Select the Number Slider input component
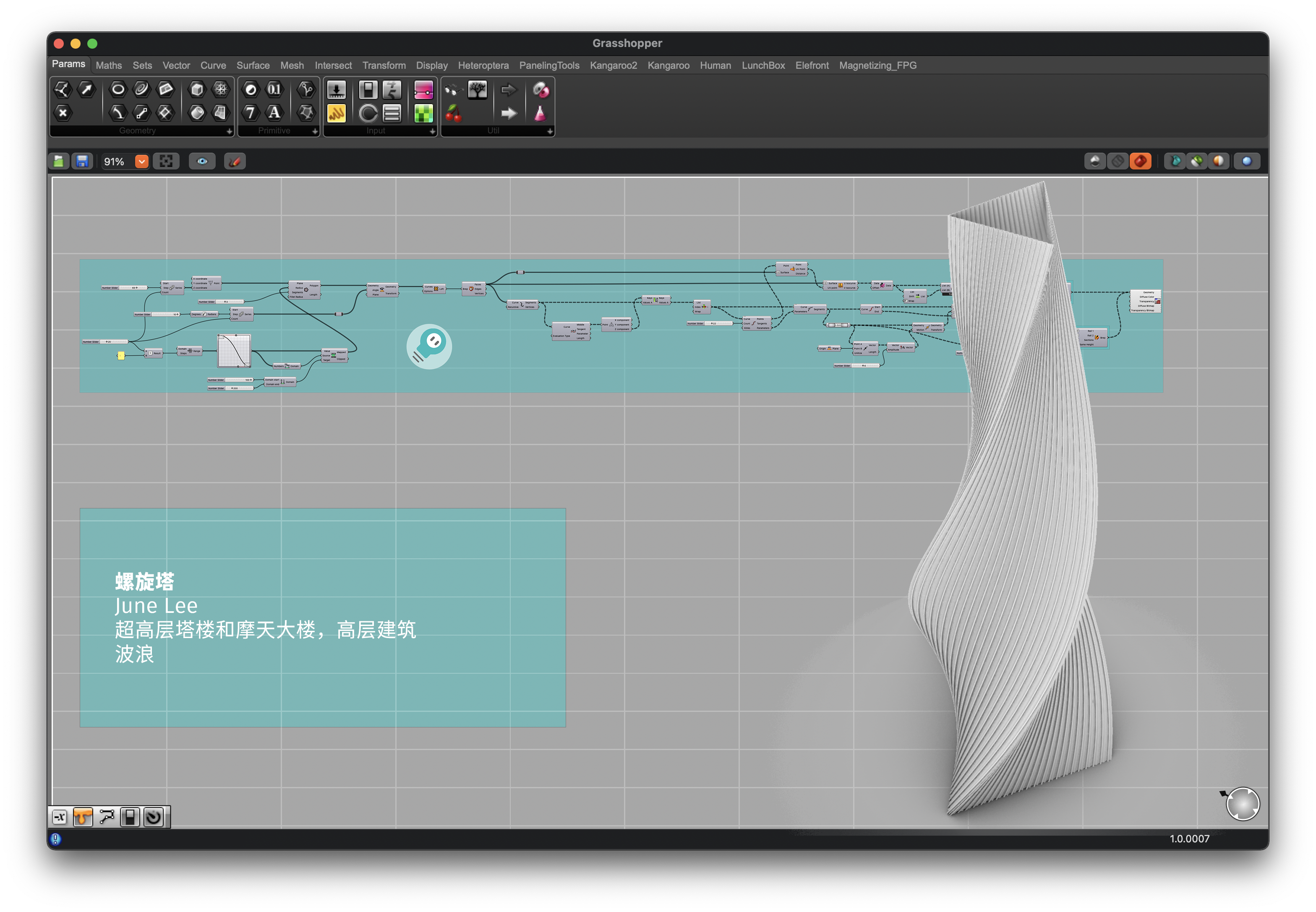 point(336,90)
